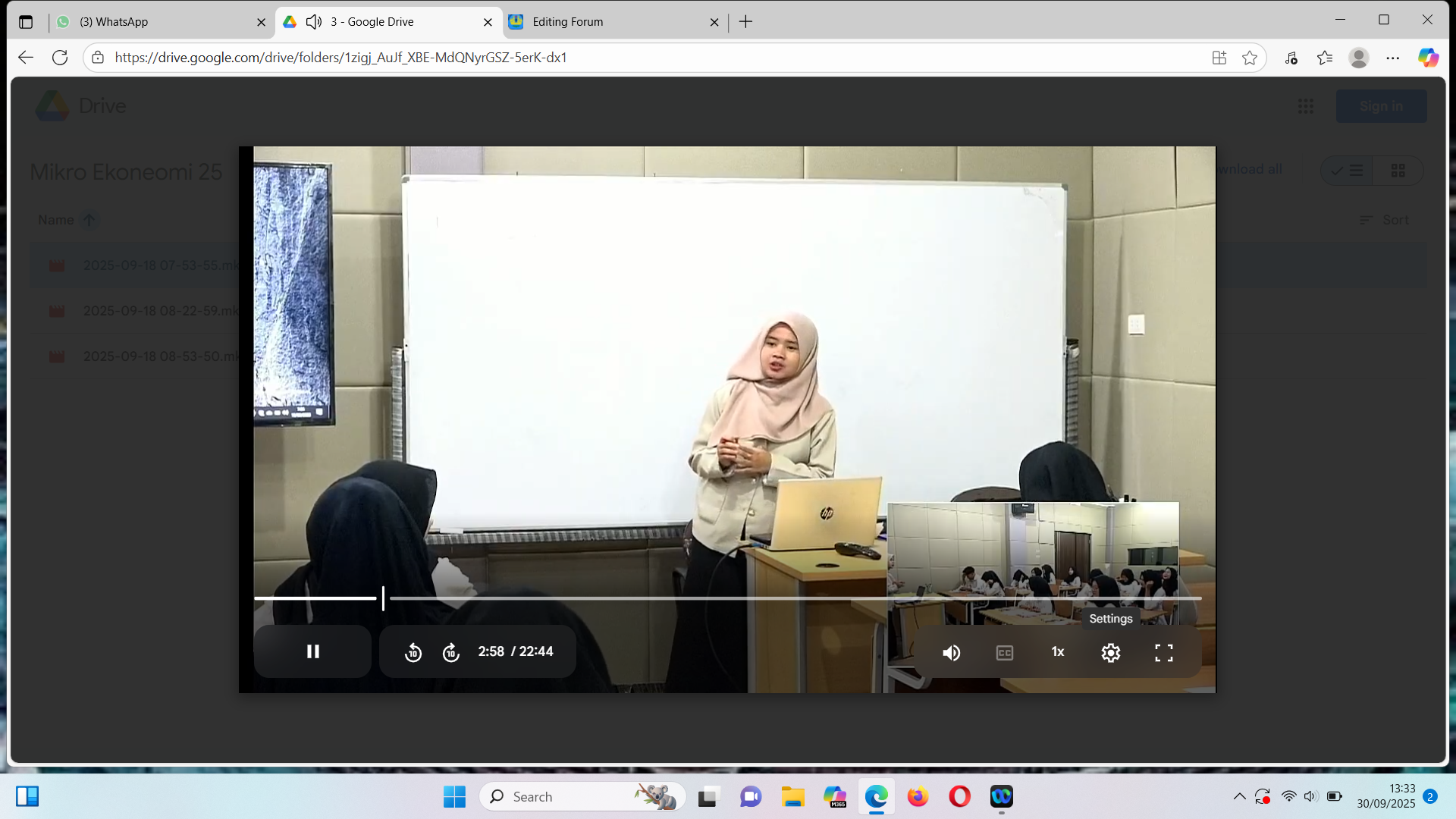
Task: Open video Settings gear
Action: 1110,652
